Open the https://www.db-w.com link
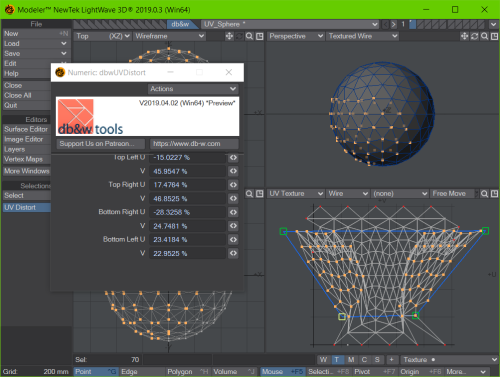This screenshot has height=377, width=500. [194, 144]
